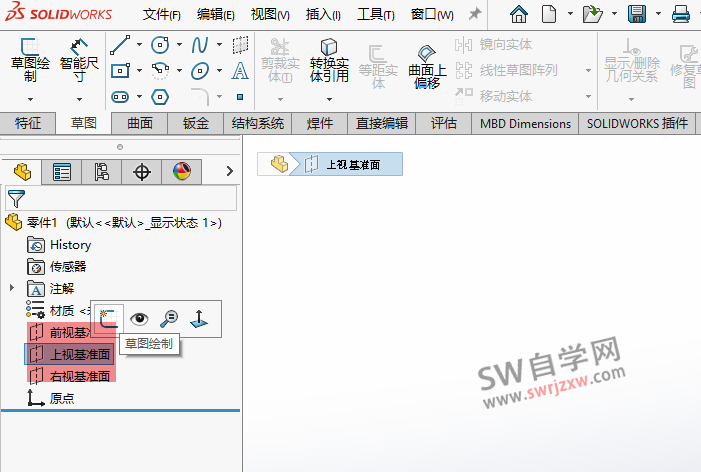Screen dimensions: 701x472
Task: Select 原点 origin in the tree
Action: (50, 398)
